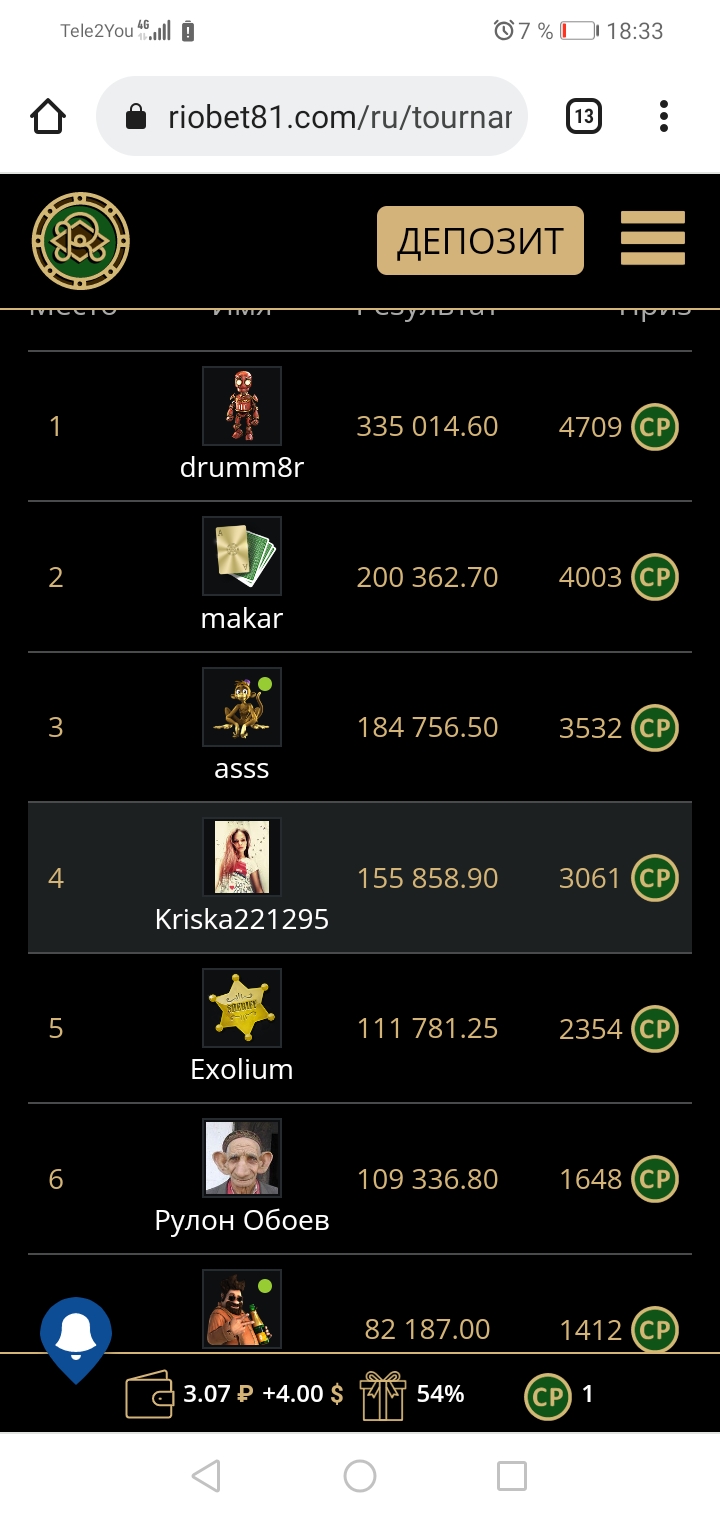Open the hamburger menu
The width and height of the screenshot is (720, 1520).
[x=653, y=239]
